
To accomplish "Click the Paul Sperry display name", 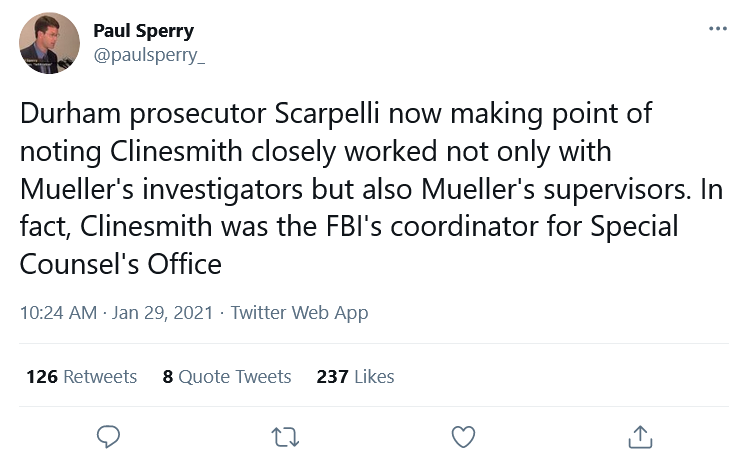I will (x=143, y=30).
